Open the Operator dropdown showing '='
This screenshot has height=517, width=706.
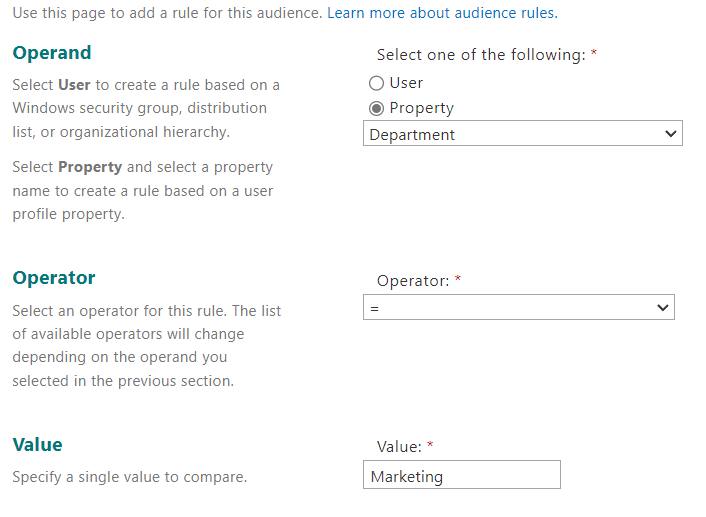[x=519, y=308]
